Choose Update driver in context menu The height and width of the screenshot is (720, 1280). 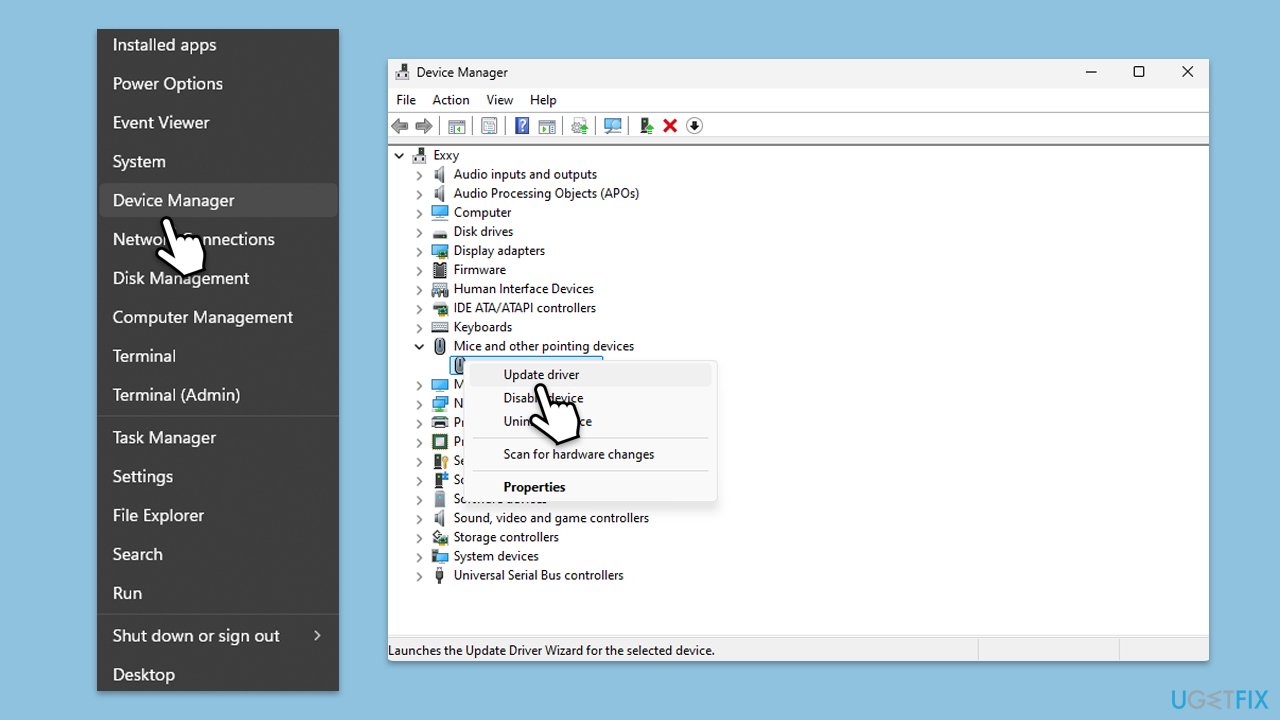tap(591, 374)
